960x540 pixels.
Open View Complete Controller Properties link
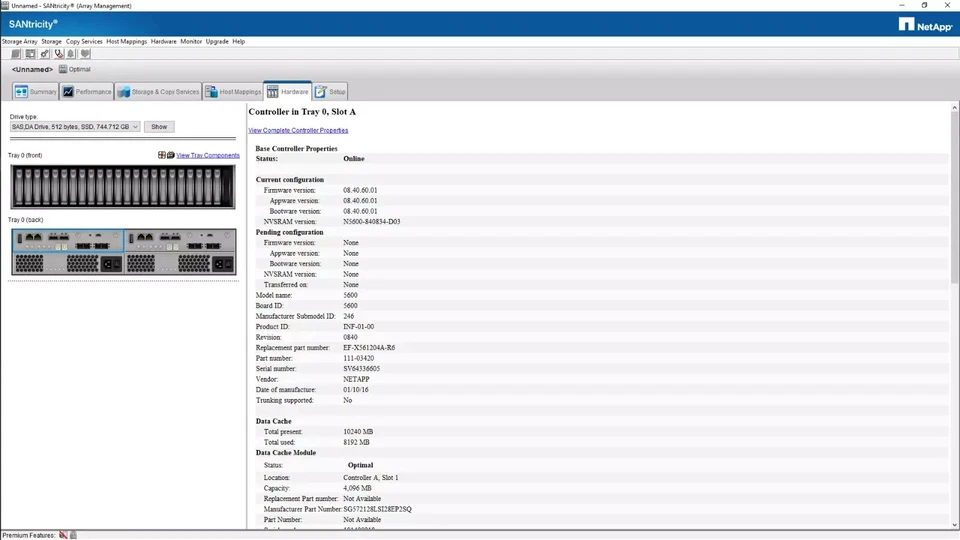298,130
